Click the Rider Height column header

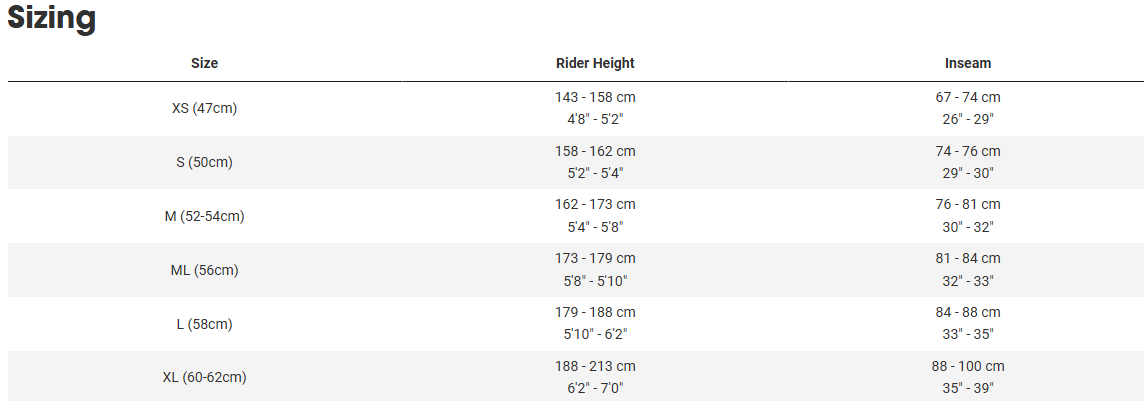click(x=595, y=63)
